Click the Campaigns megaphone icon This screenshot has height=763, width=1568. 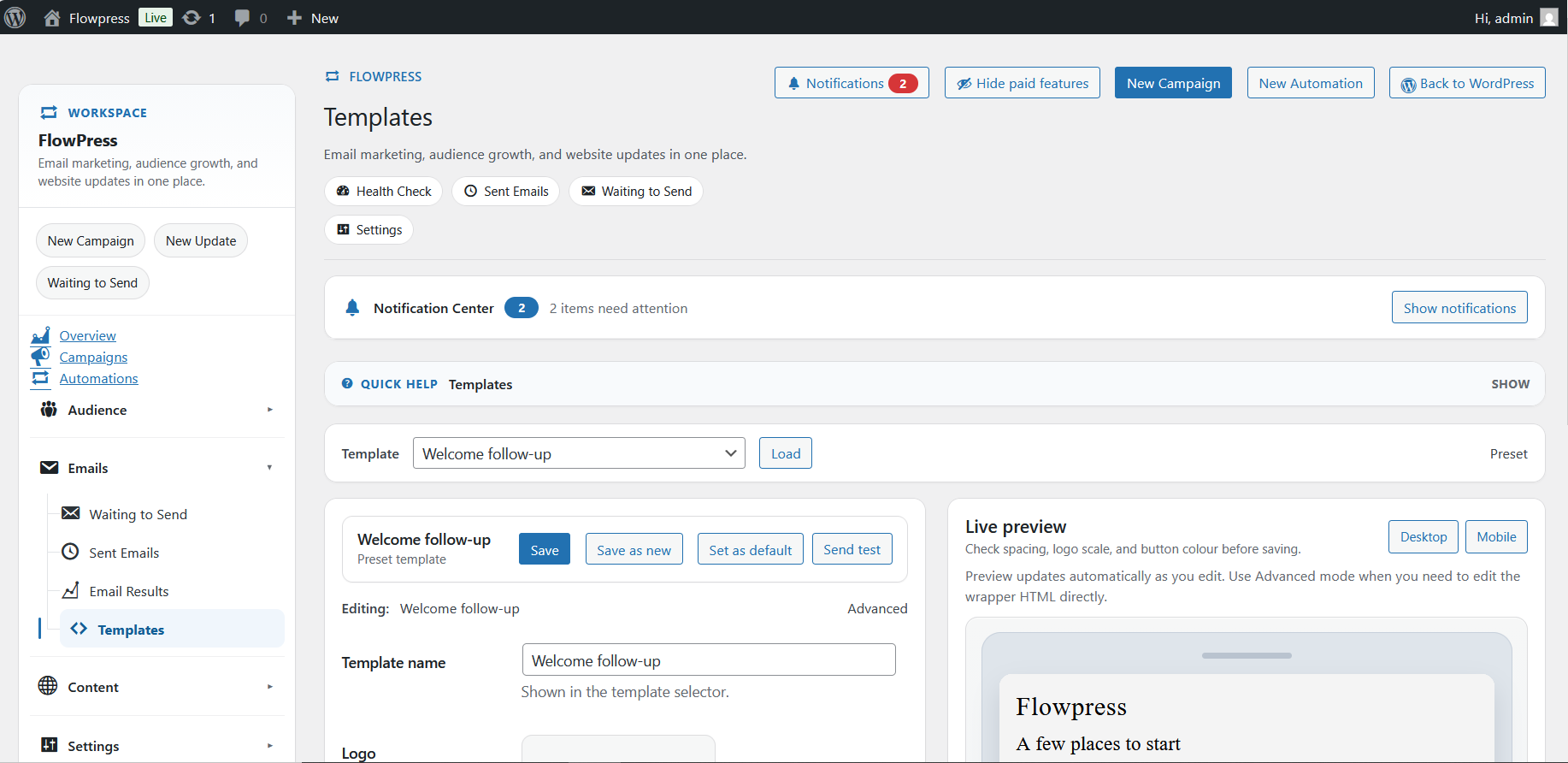click(40, 357)
